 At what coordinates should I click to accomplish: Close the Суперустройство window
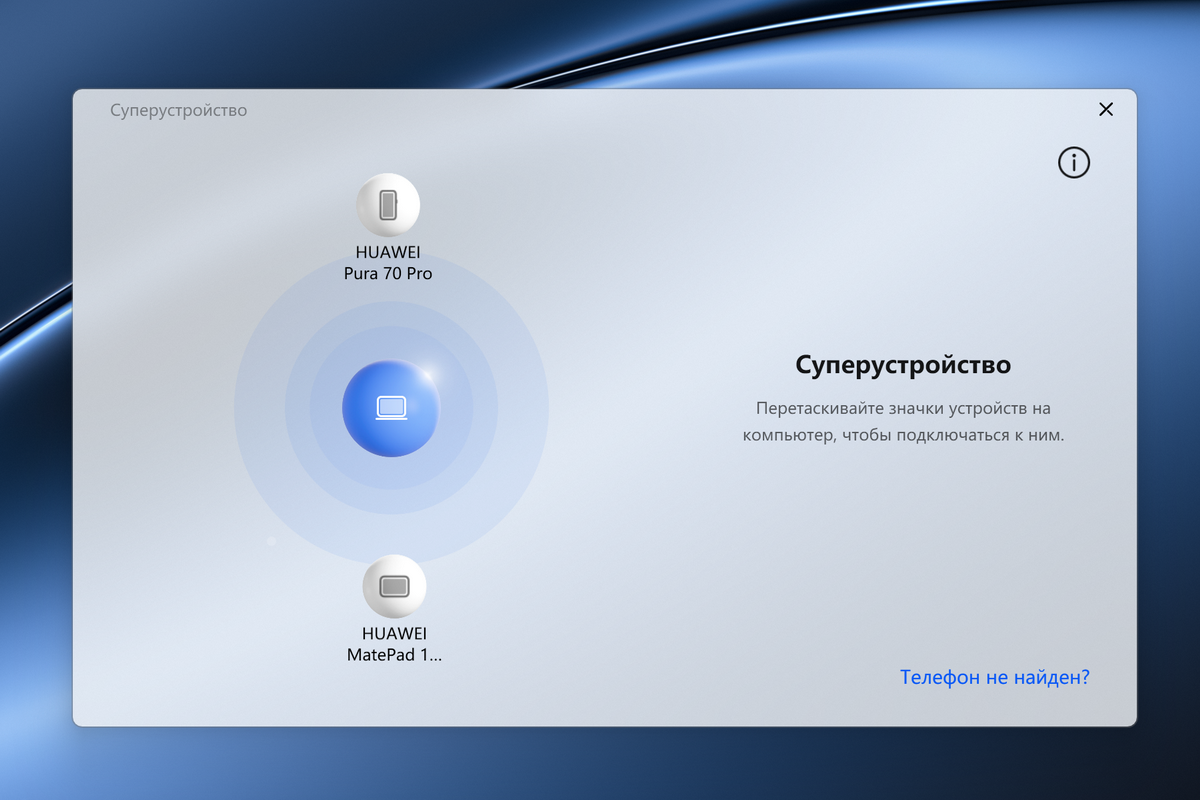click(x=1106, y=110)
